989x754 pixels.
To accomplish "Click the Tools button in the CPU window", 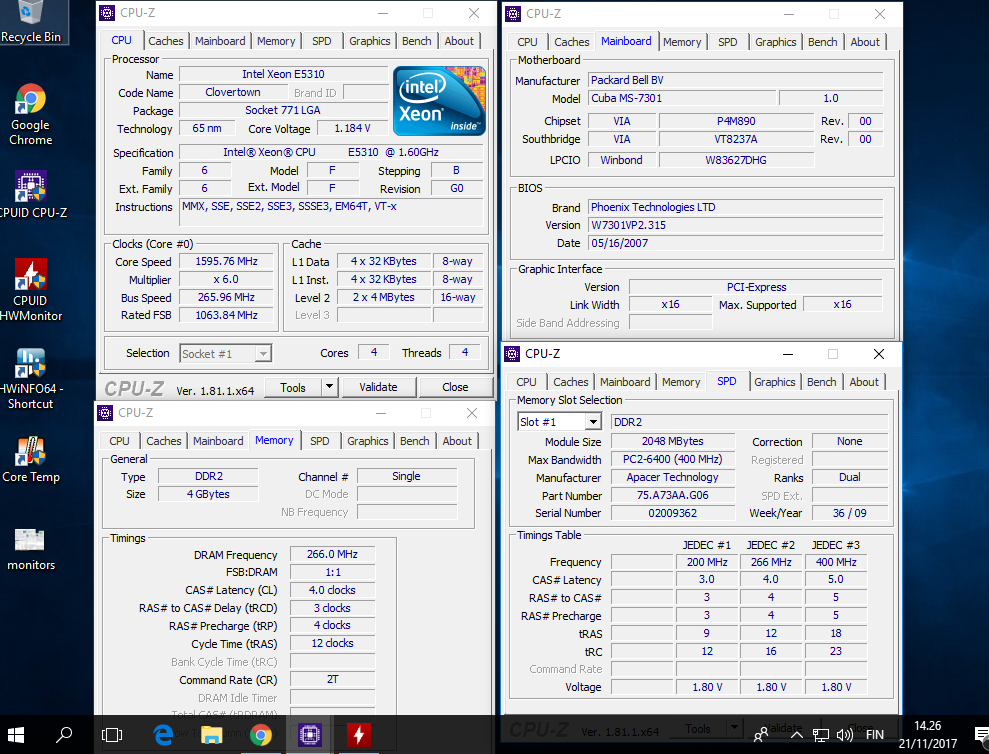I will (293, 387).
